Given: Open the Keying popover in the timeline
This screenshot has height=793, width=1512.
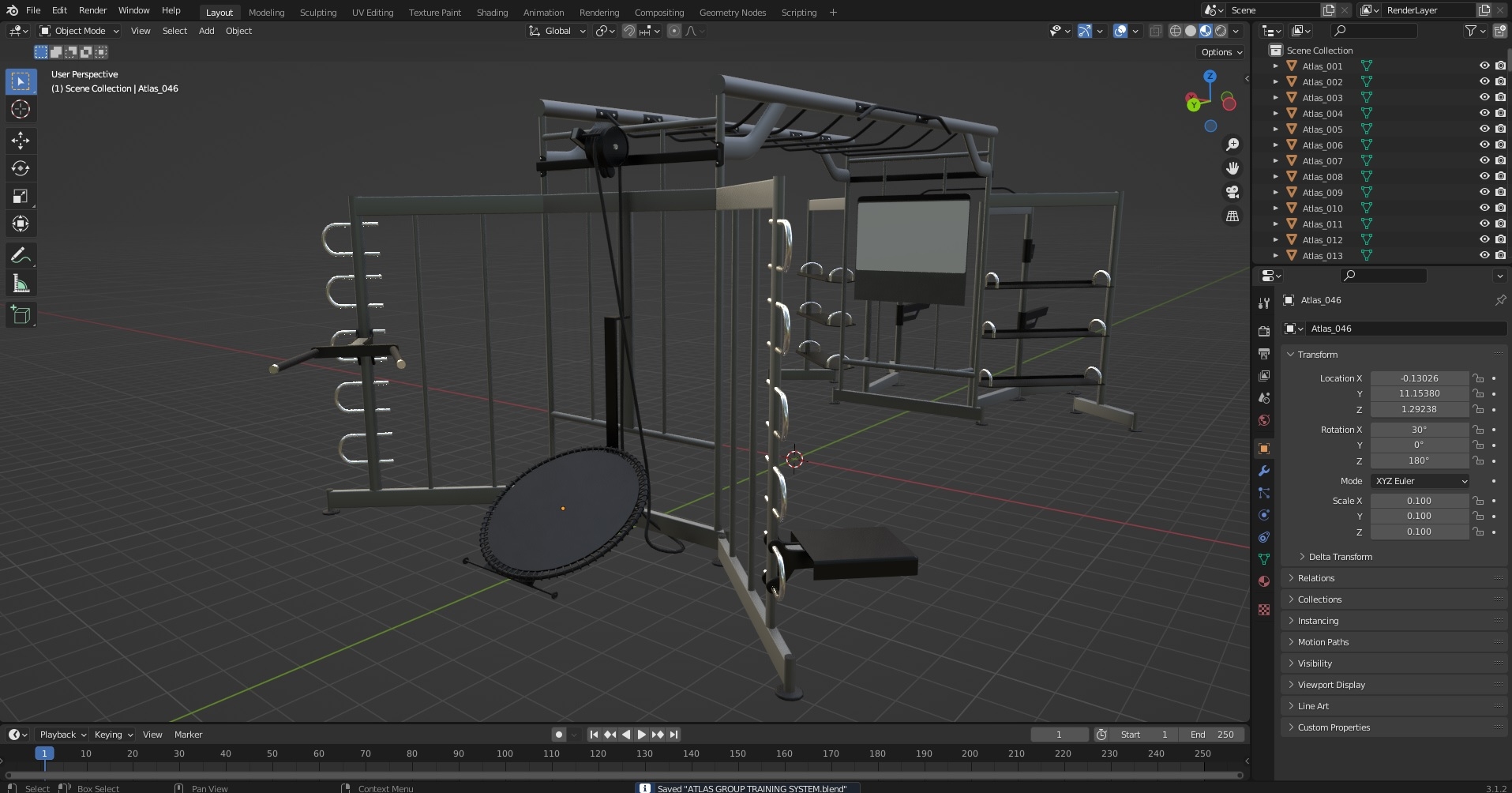Looking at the screenshot, I should (113, 735).
